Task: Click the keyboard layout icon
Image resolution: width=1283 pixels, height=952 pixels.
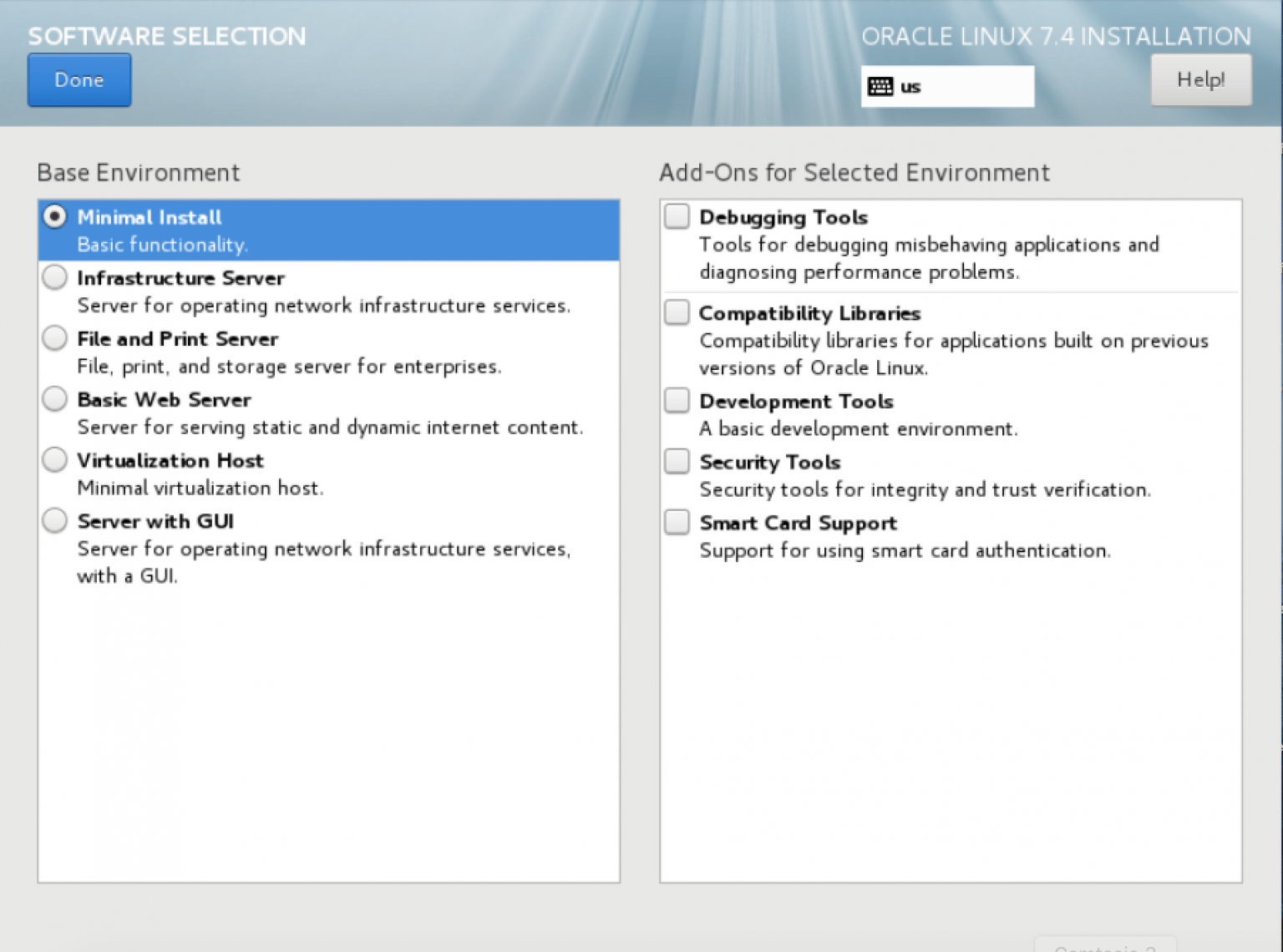Action: click(880, 87)
